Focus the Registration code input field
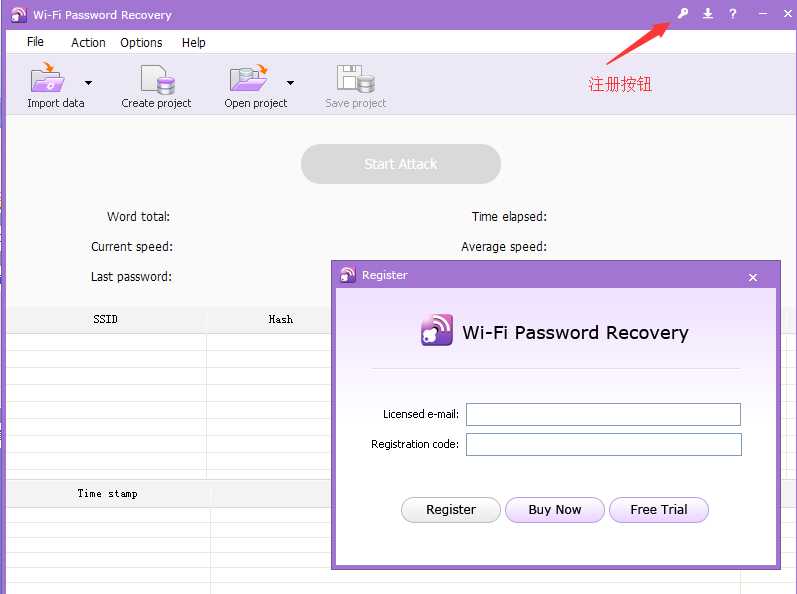Screen dimensions: 797x594 604,445
